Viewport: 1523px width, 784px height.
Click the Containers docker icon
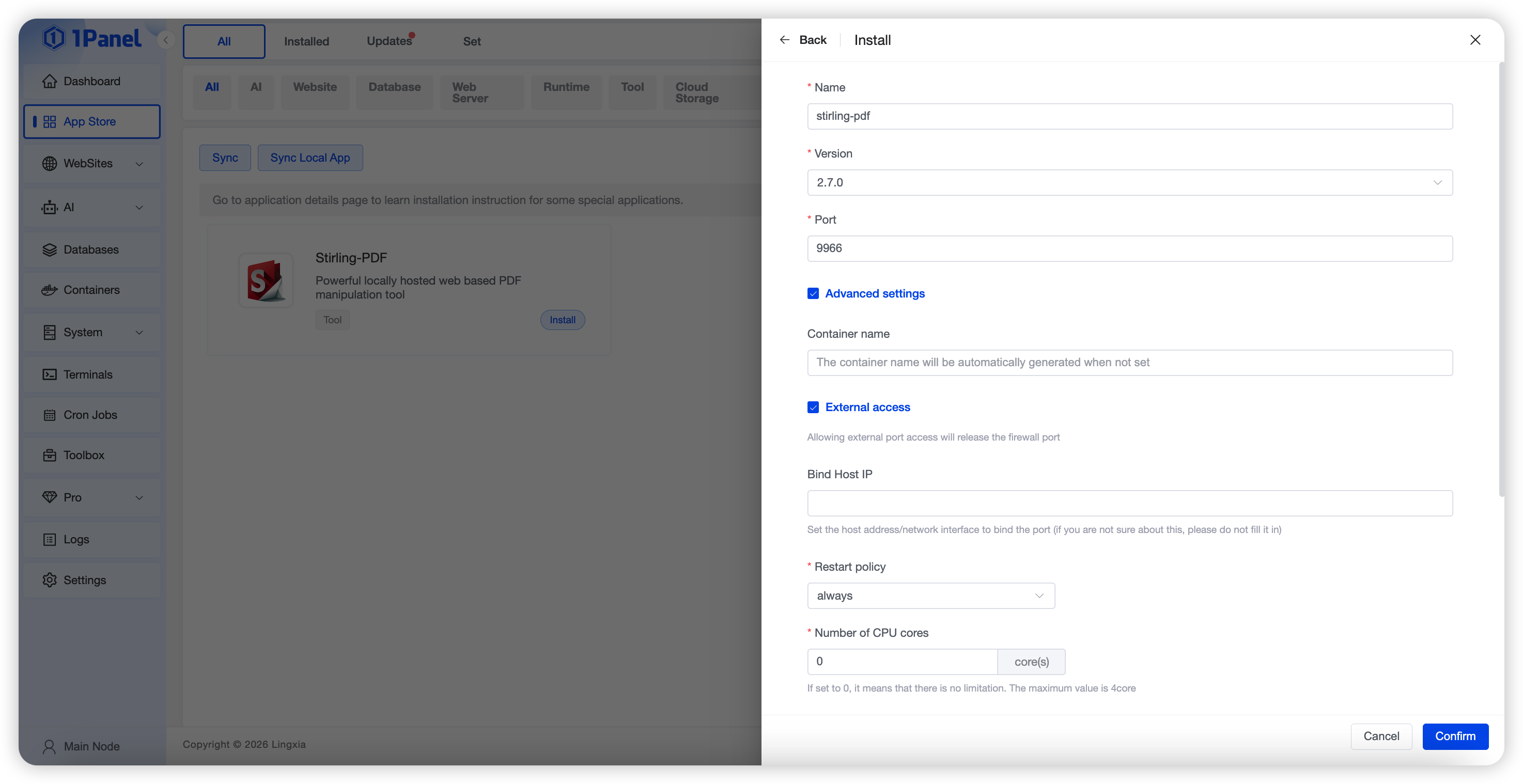tap(50, 290)
